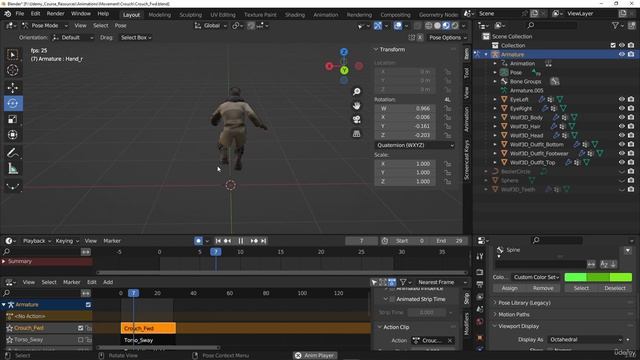Click the Blender logo menu icon

7,14
